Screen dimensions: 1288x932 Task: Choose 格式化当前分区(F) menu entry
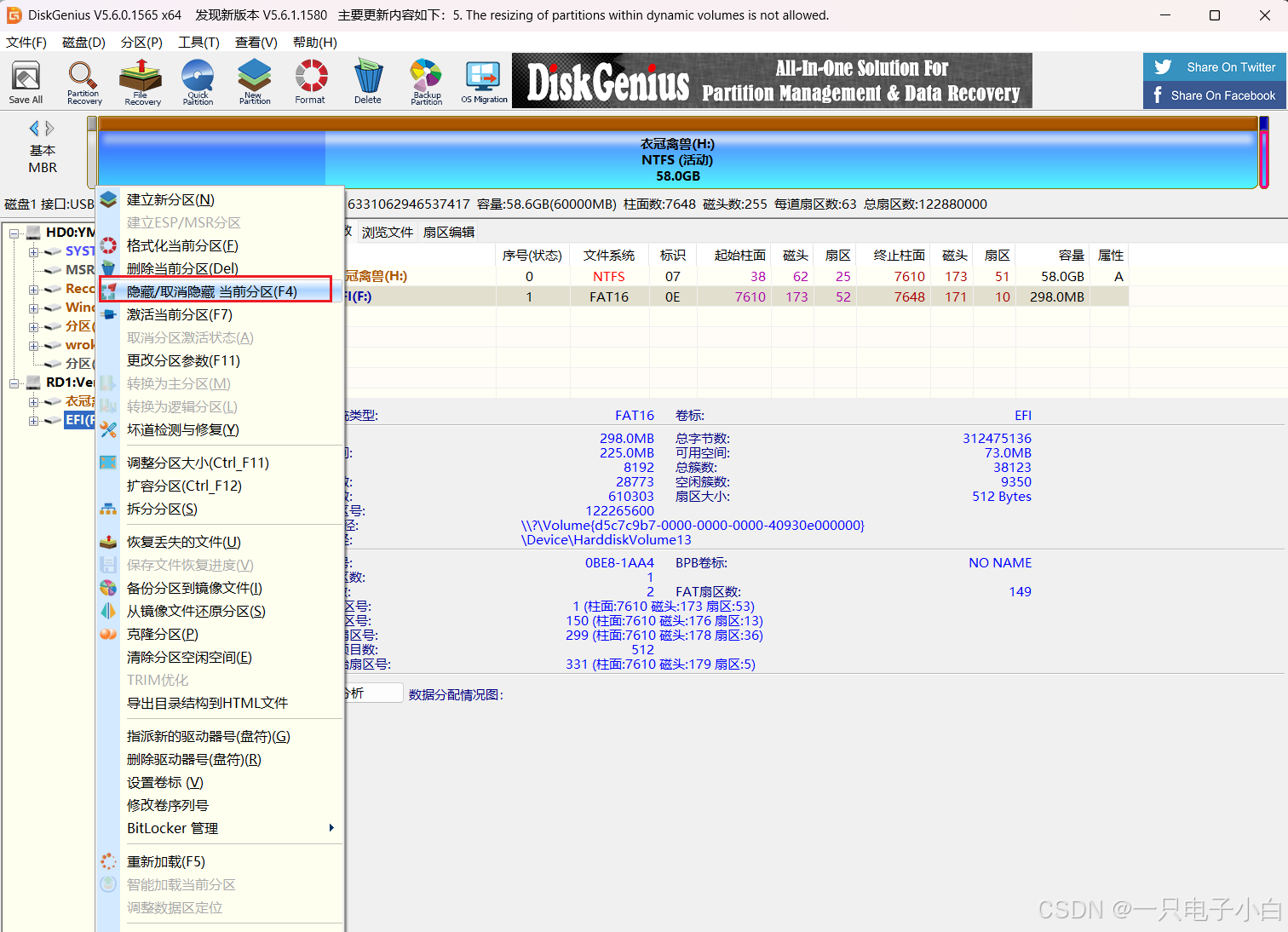click(220, 245)
